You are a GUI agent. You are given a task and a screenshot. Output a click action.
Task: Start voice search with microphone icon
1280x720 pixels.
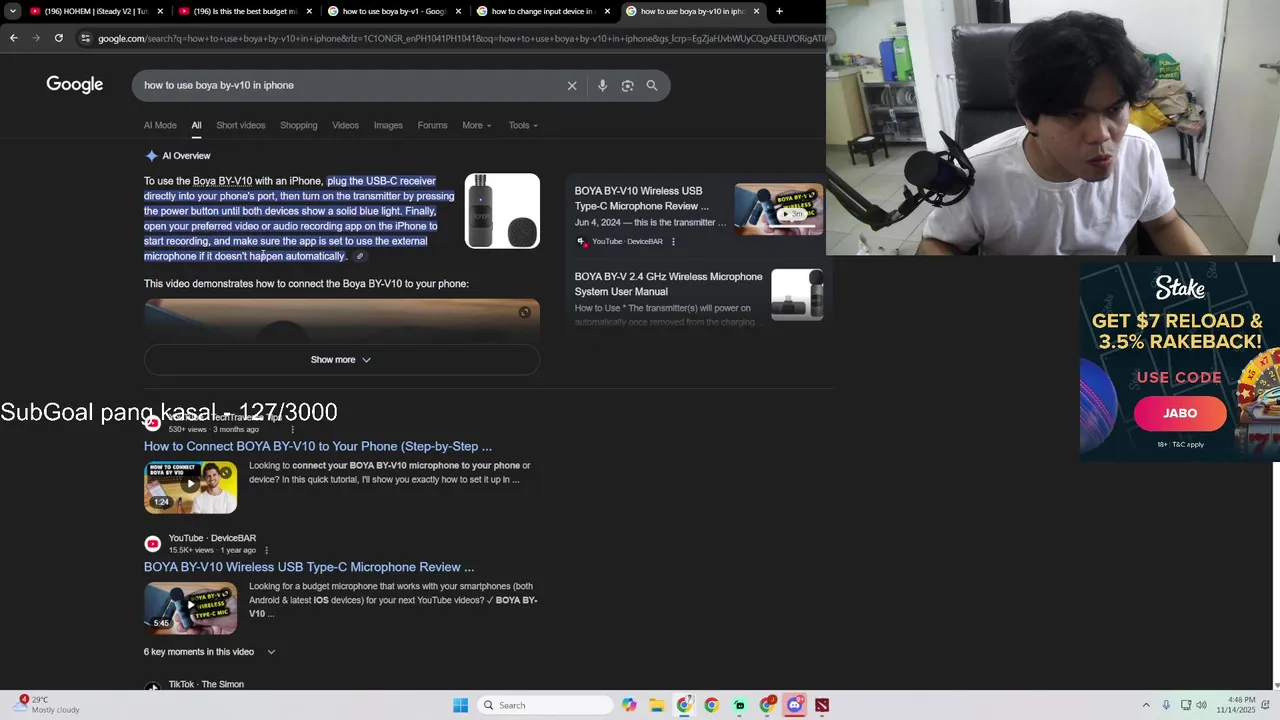click(x=602, y=86)
